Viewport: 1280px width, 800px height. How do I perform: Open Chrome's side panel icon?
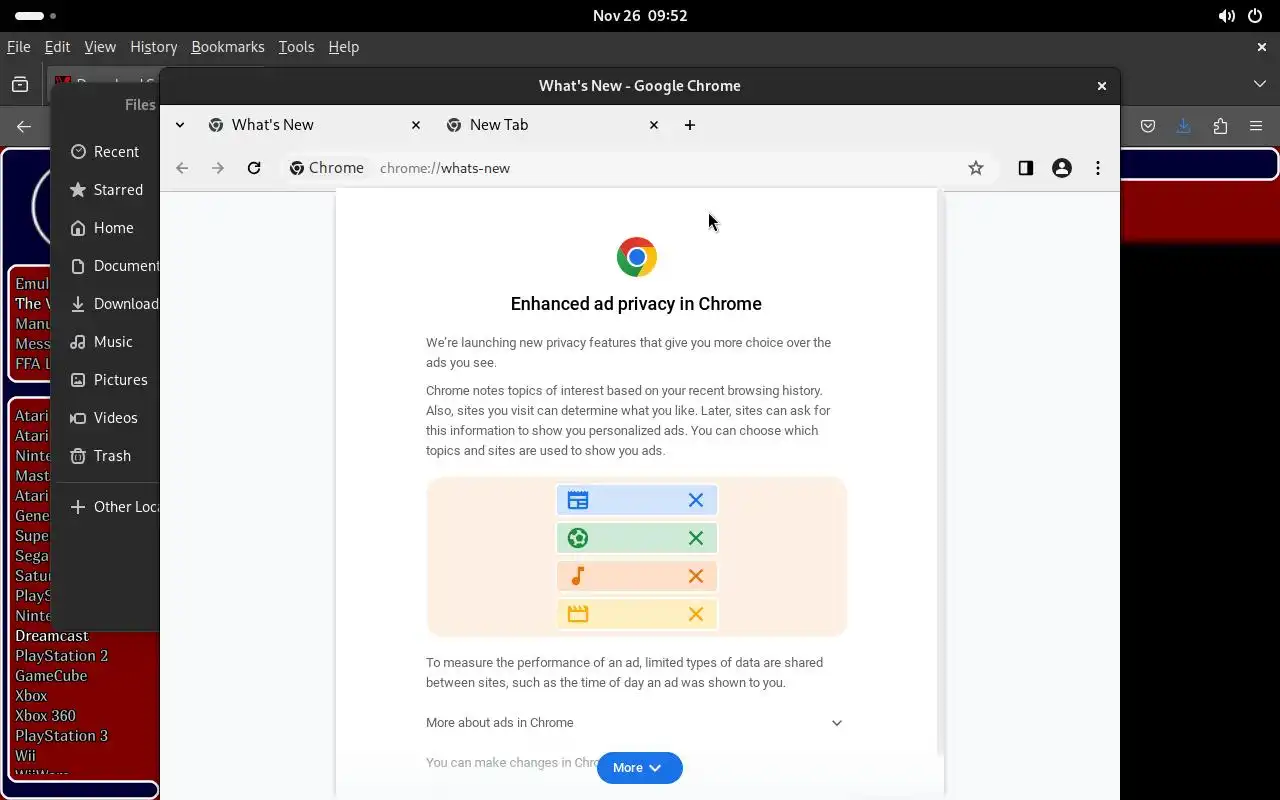point(1025,168)
